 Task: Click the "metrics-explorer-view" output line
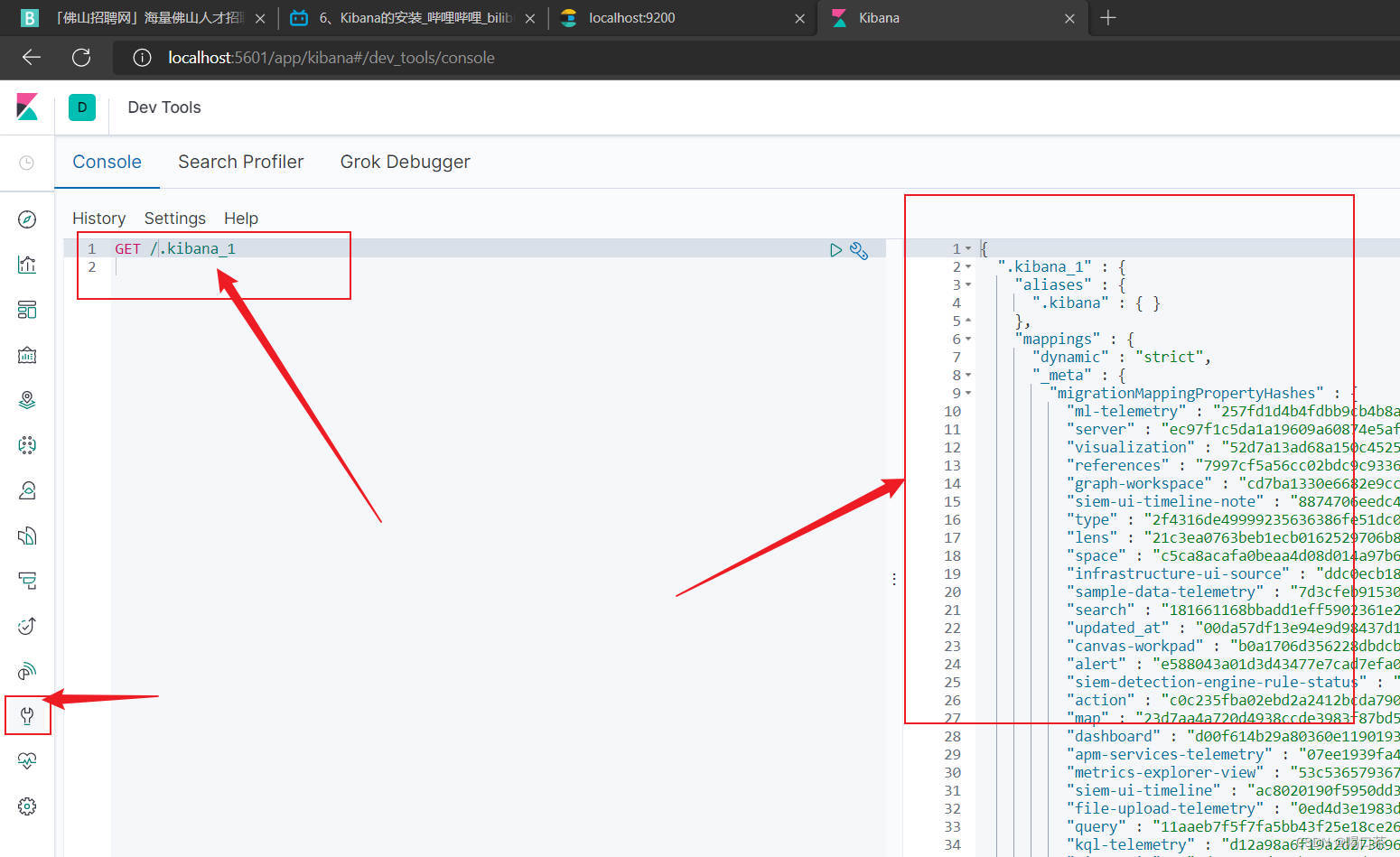[x=1233, y=772]
